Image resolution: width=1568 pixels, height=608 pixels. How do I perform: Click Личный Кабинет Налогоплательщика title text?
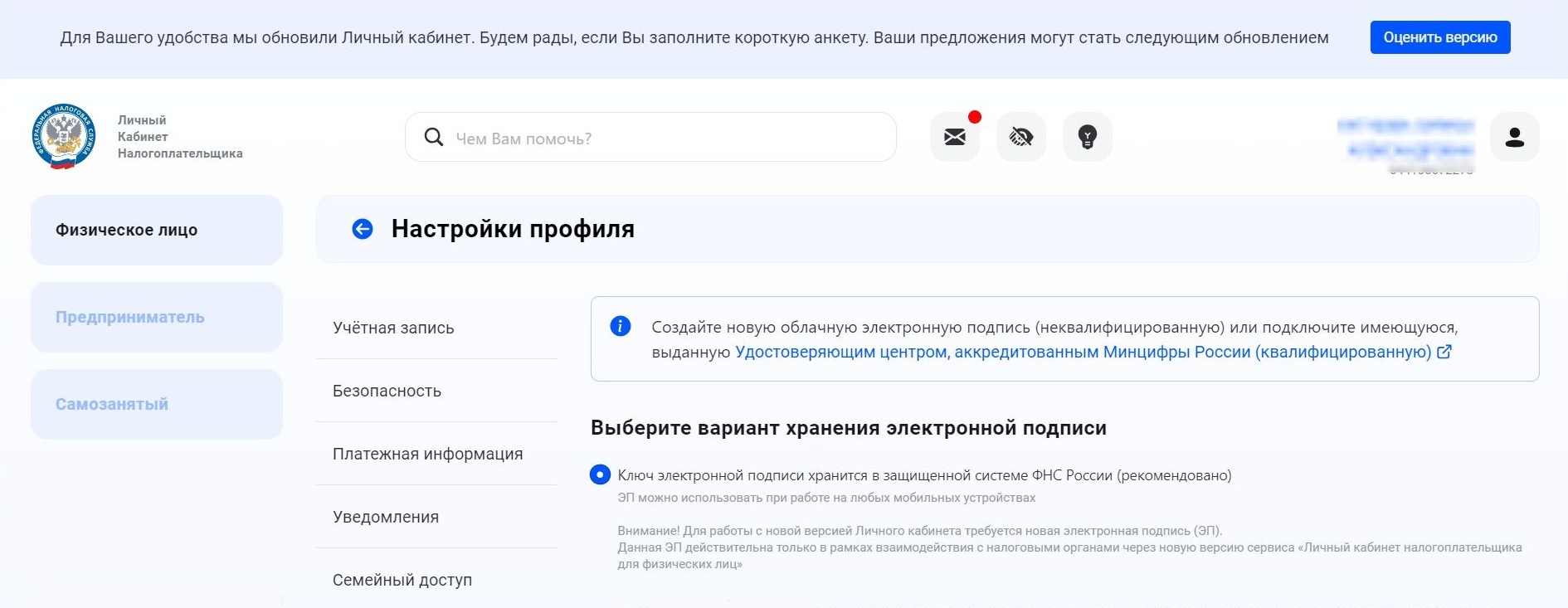pos(180,137)
